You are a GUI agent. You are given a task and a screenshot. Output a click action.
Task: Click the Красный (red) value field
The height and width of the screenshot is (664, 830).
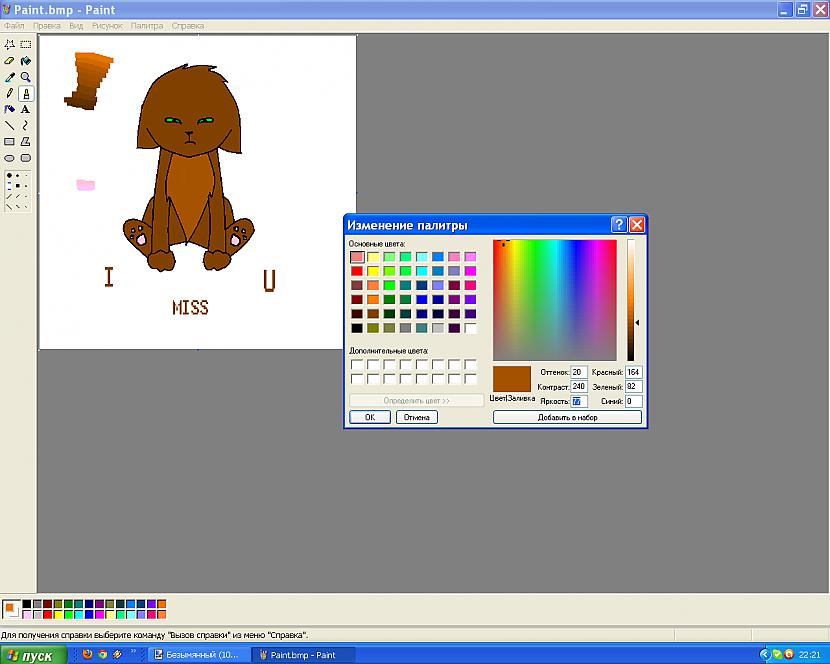(634, 372)
